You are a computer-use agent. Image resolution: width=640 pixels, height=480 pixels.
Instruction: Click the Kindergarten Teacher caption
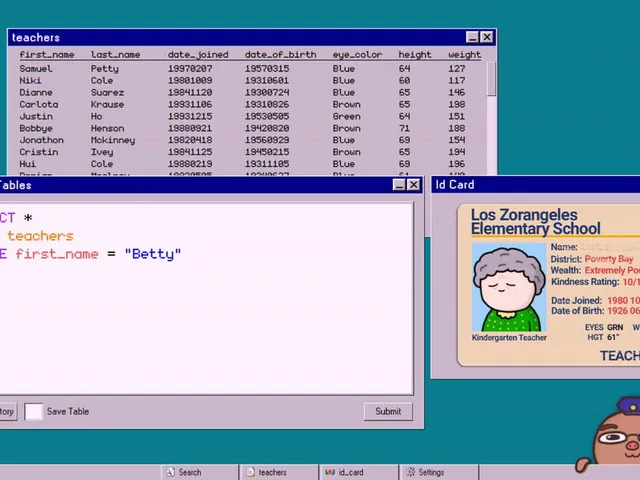pos(509,338)
